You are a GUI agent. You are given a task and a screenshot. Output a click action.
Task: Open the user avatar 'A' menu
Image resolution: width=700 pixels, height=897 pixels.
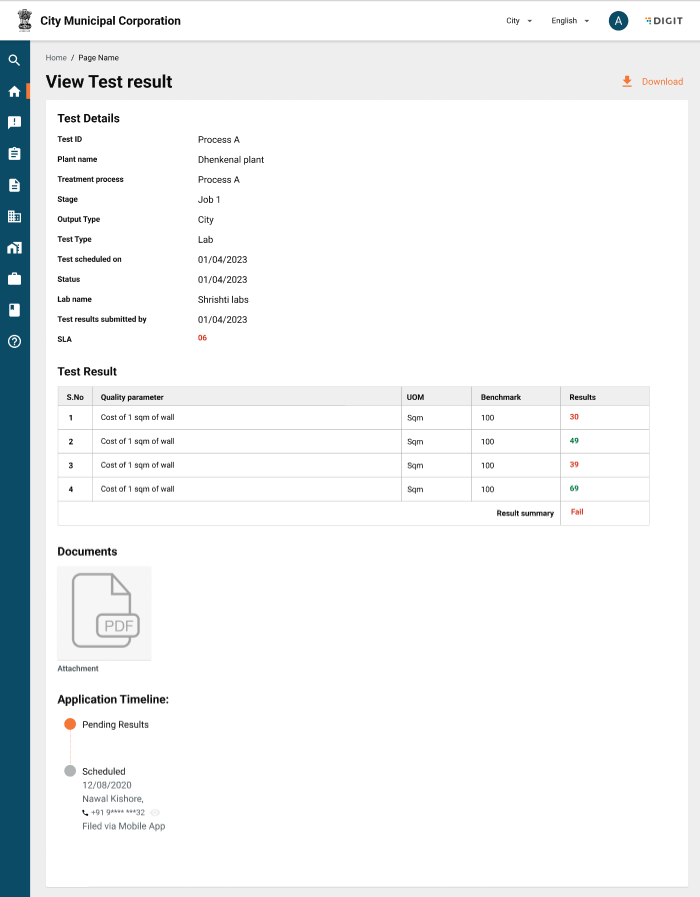point(618,21)
